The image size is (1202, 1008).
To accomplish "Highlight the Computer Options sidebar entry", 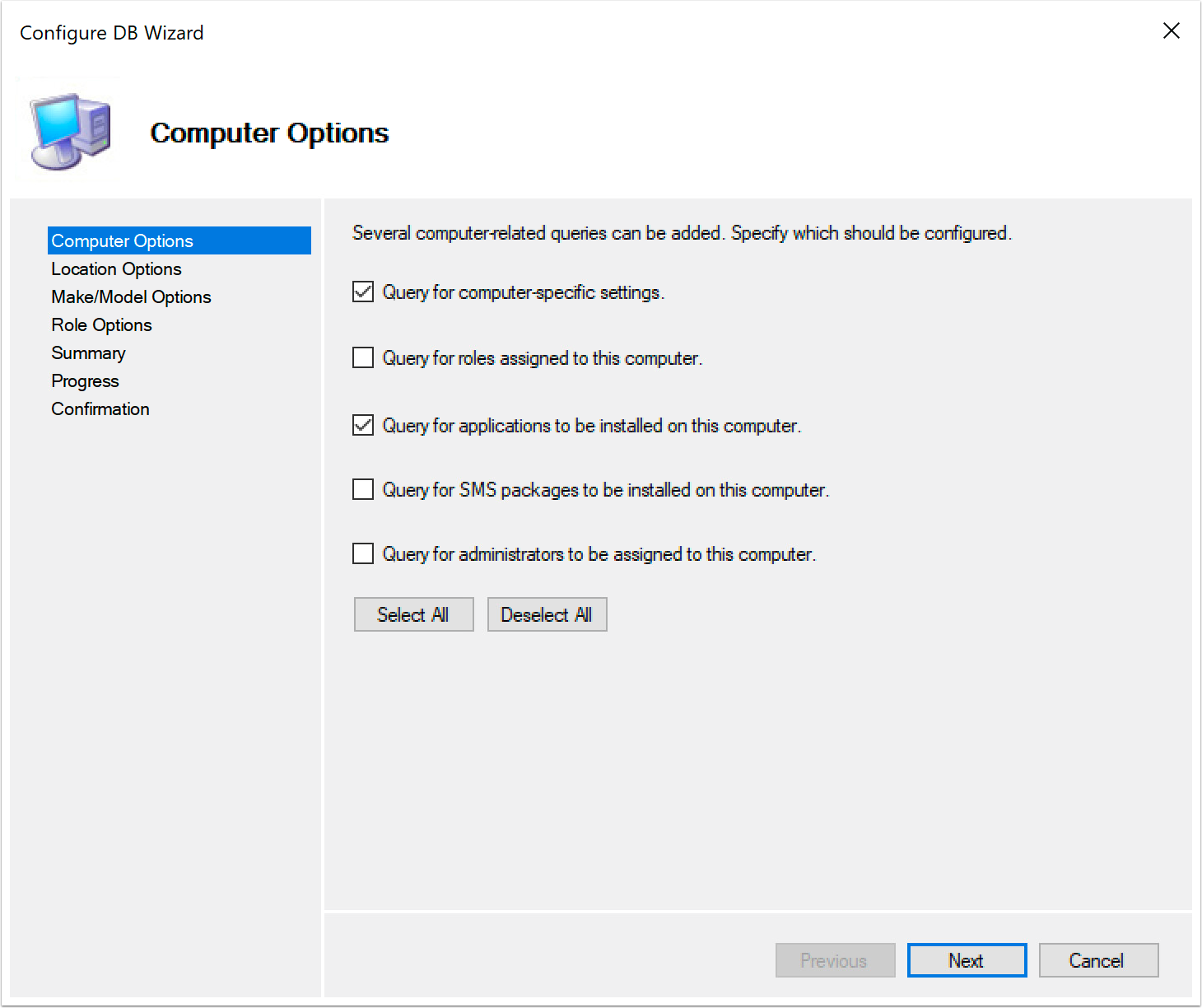I will click(x=122, y=240).
